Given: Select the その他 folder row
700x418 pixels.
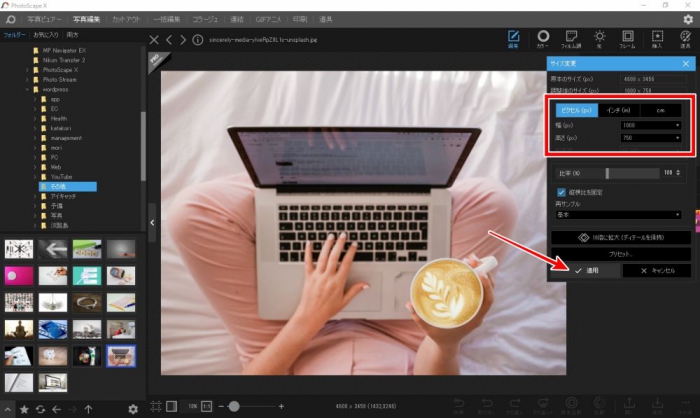Looking at the screenshot, I should [x=67, y=187].
